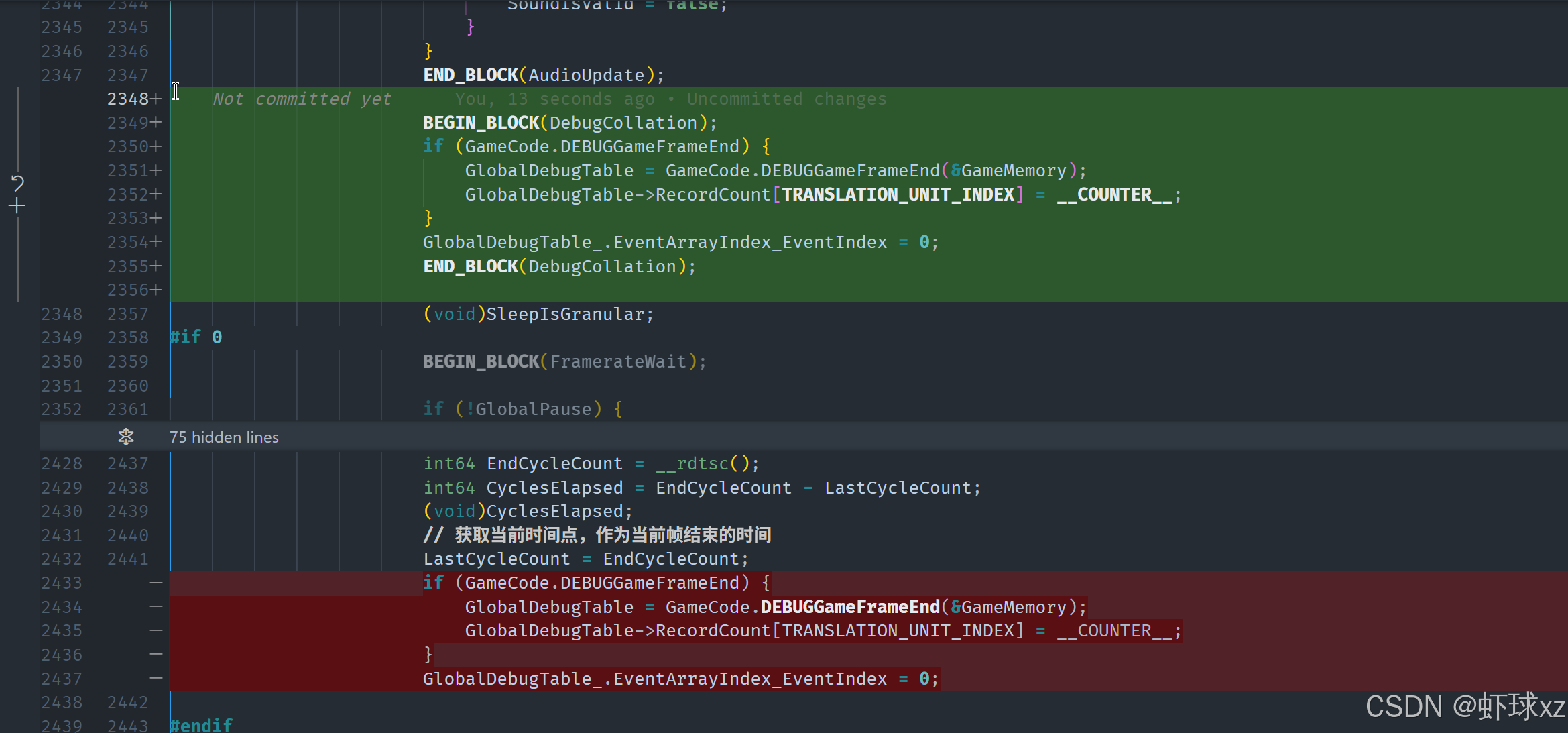1568x733 pixels.
Task: Click the minus marker on line 2437
Action: pos(156,679)
